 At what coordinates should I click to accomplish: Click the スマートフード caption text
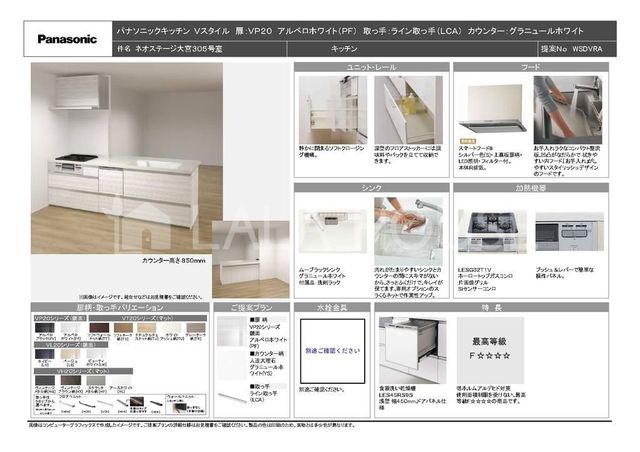point(476,148)
